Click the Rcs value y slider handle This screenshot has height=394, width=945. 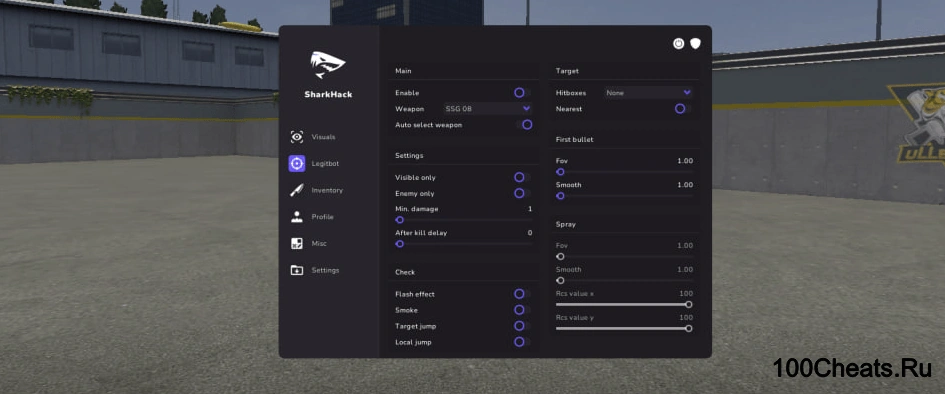click(689, 328)
